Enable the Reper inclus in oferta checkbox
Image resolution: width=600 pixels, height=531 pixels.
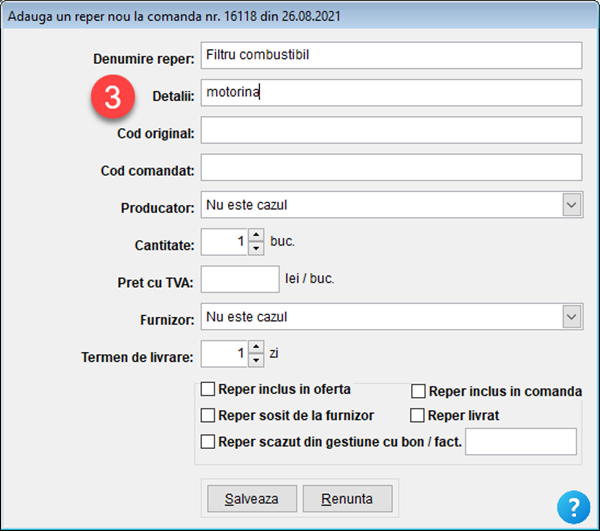[208, 389]
